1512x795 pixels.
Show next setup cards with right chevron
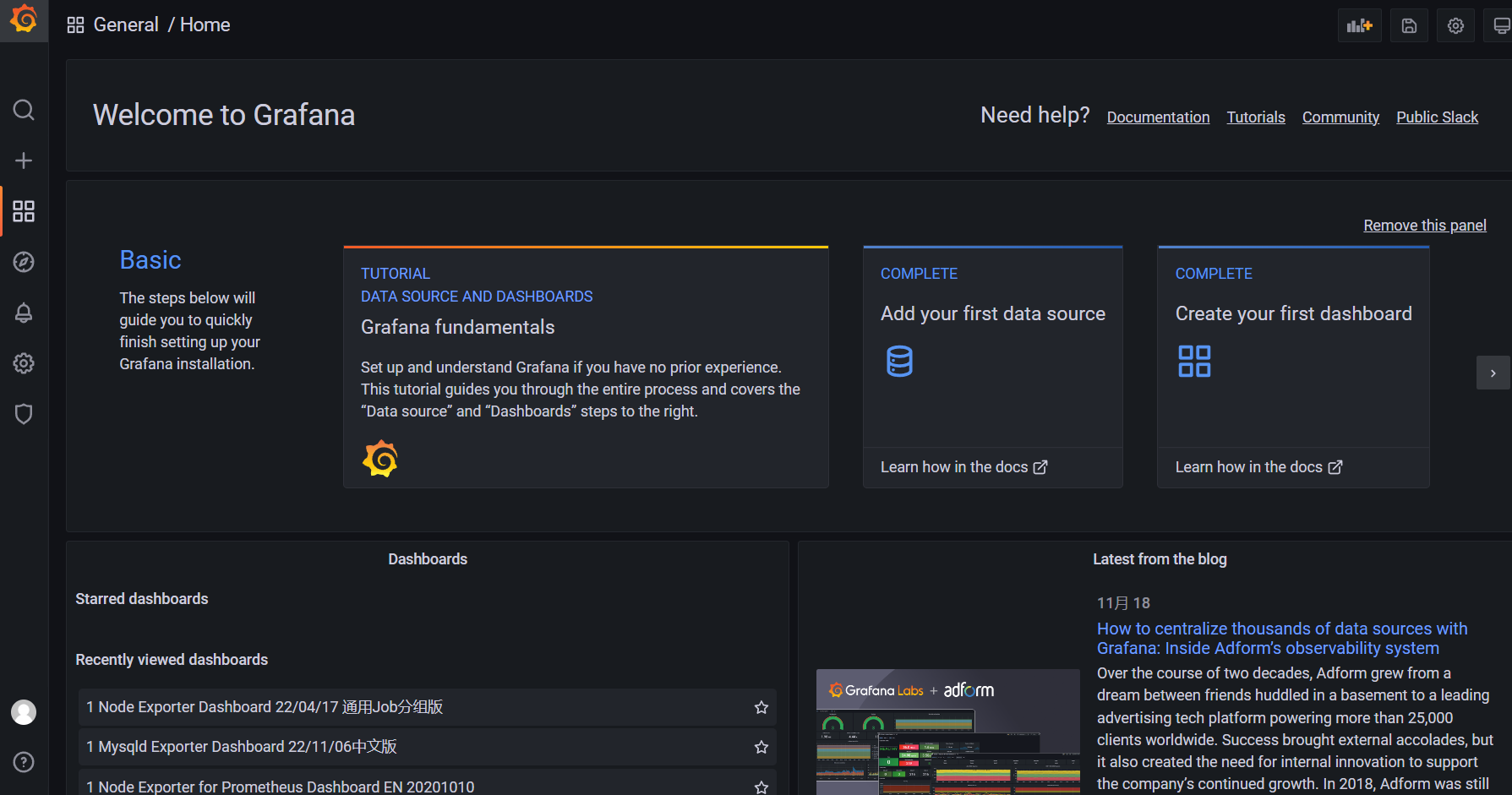tap(1493, 373)
